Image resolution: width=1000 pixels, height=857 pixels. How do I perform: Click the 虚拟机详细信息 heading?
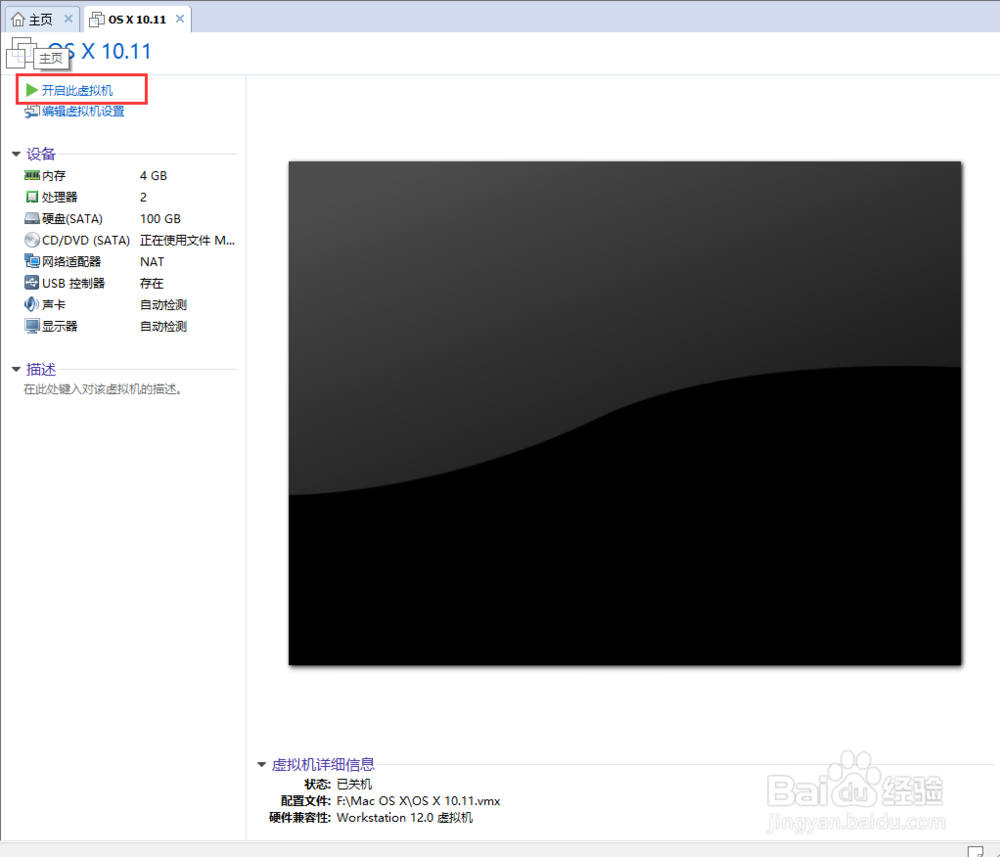pos(323,765)
